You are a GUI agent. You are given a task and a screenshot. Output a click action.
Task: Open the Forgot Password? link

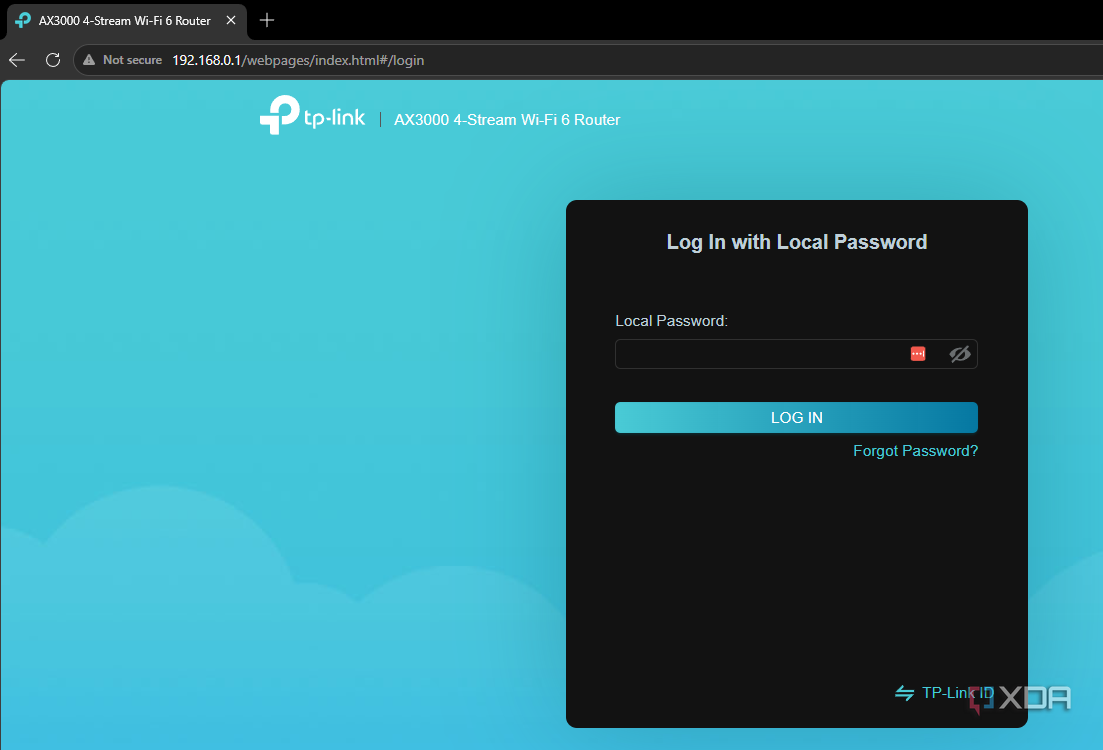(x=915, y=451)
